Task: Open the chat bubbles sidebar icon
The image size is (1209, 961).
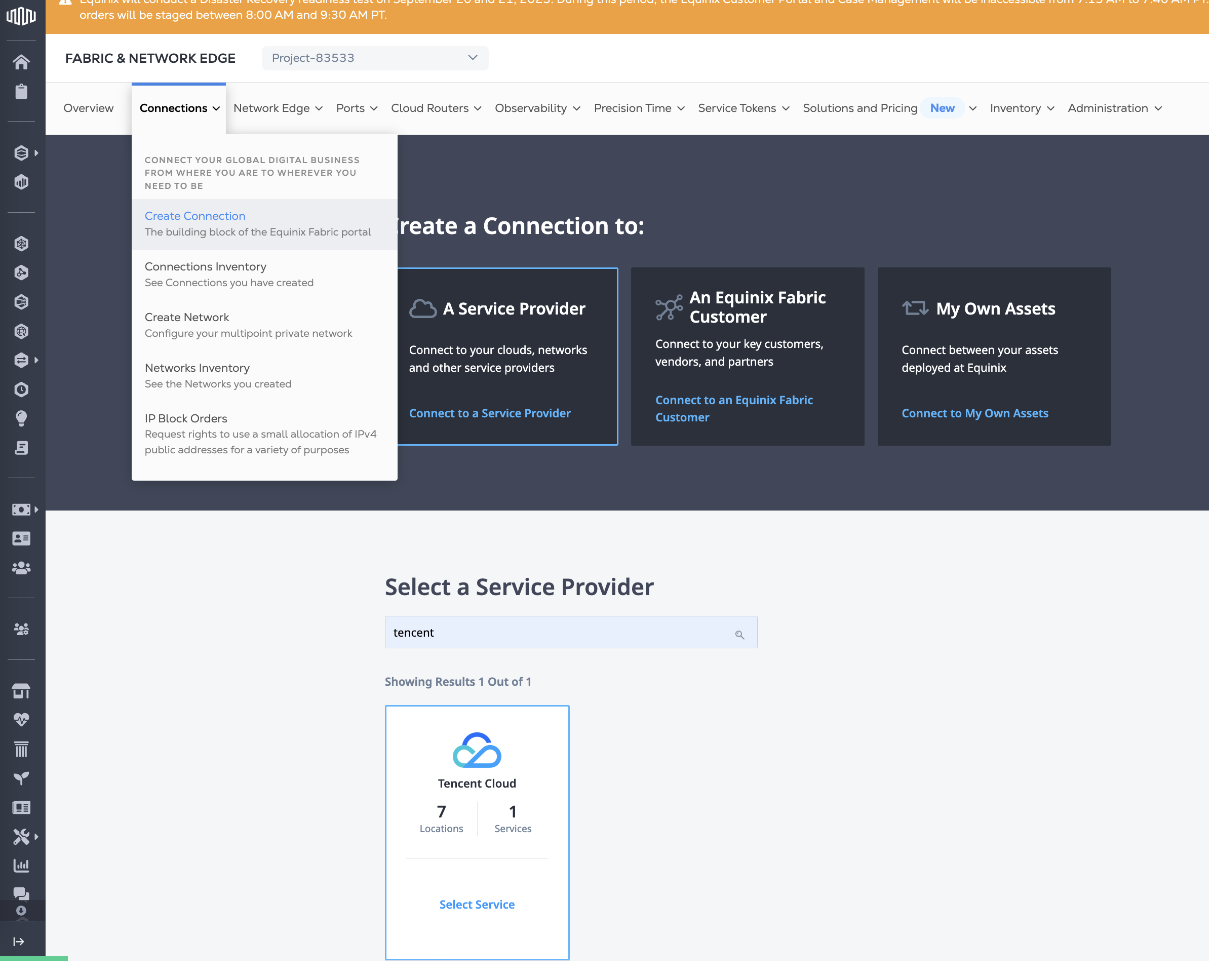Action: pyautogui.click(x=21, y=893)
